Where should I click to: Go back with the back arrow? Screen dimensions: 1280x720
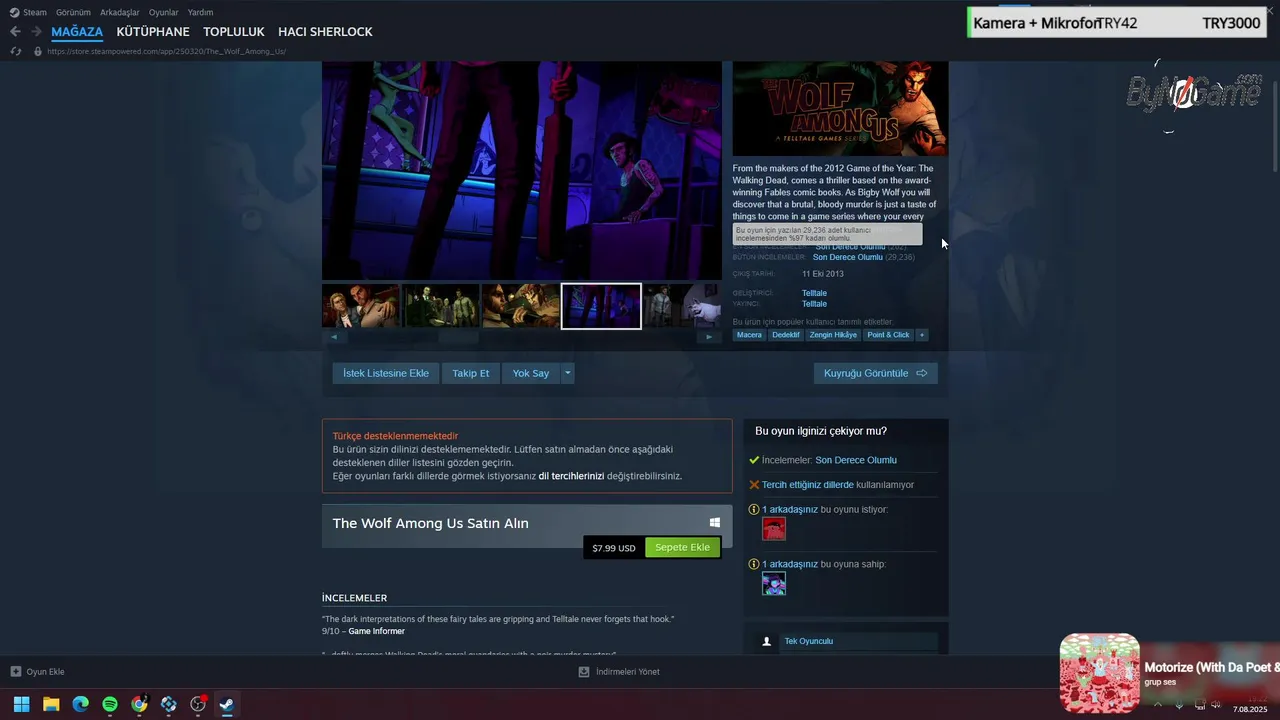15,32
